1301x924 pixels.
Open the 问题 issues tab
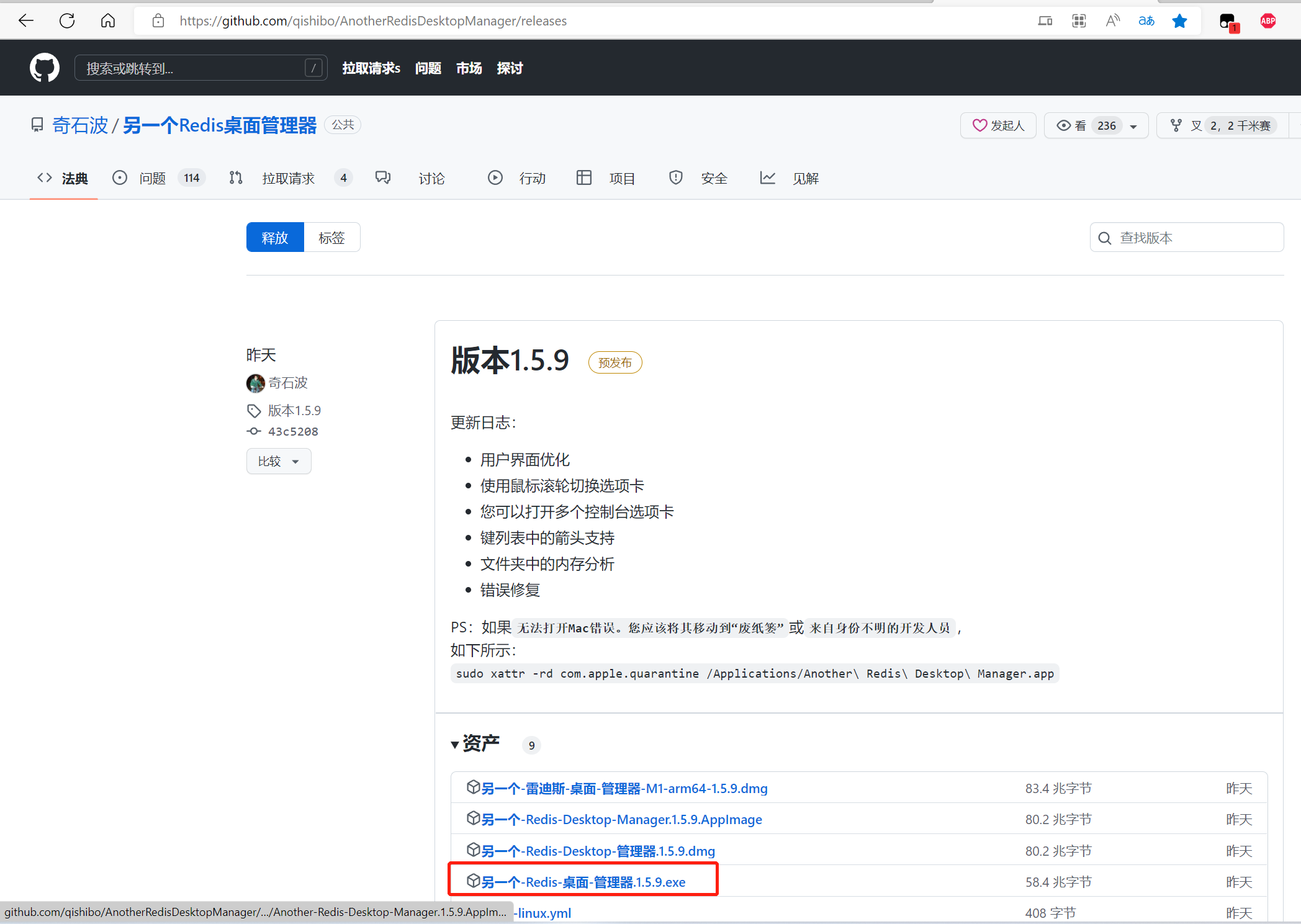coord(152,179)
